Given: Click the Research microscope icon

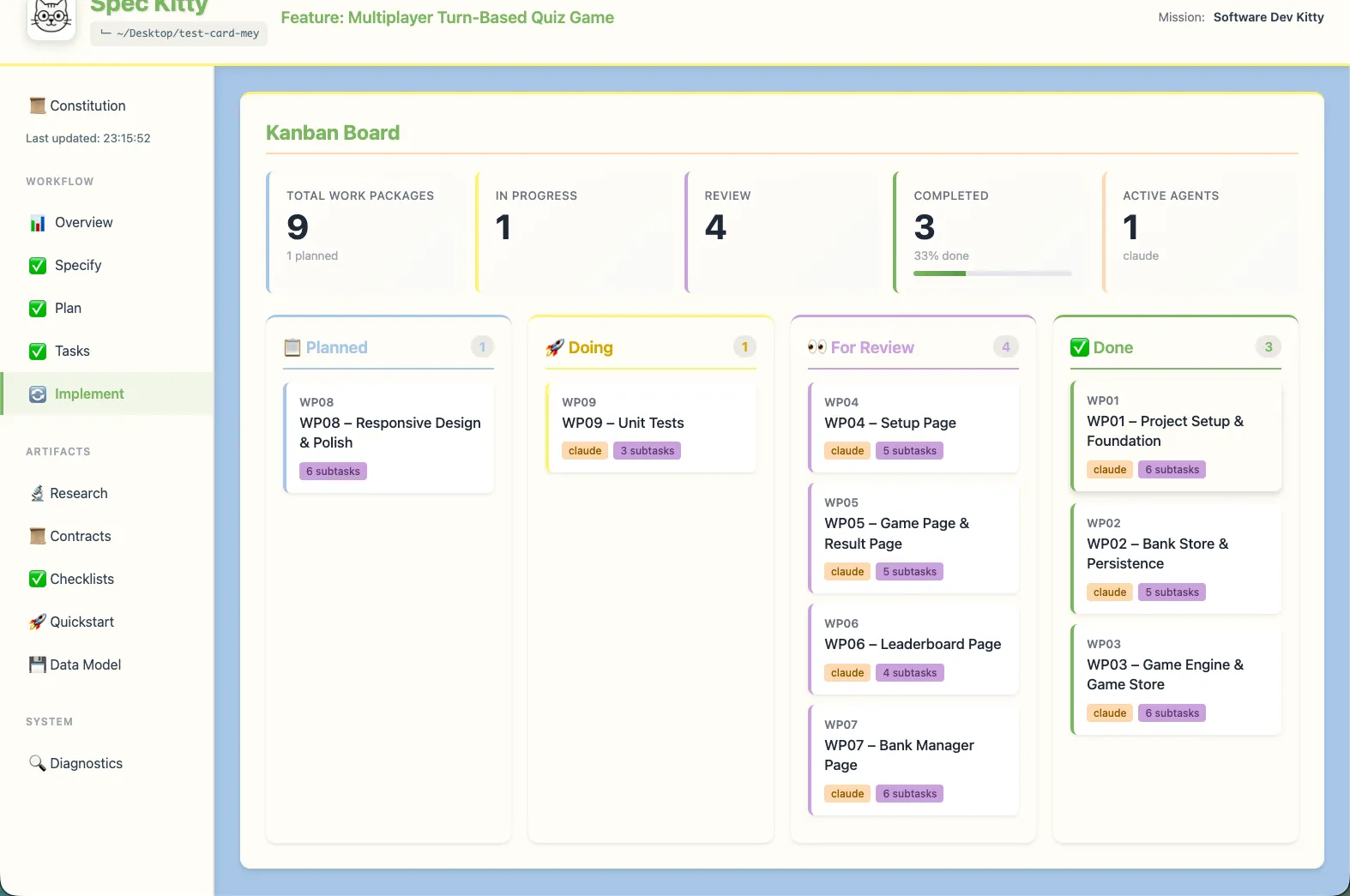Looking at the screenshot, I should pos(37,494).
